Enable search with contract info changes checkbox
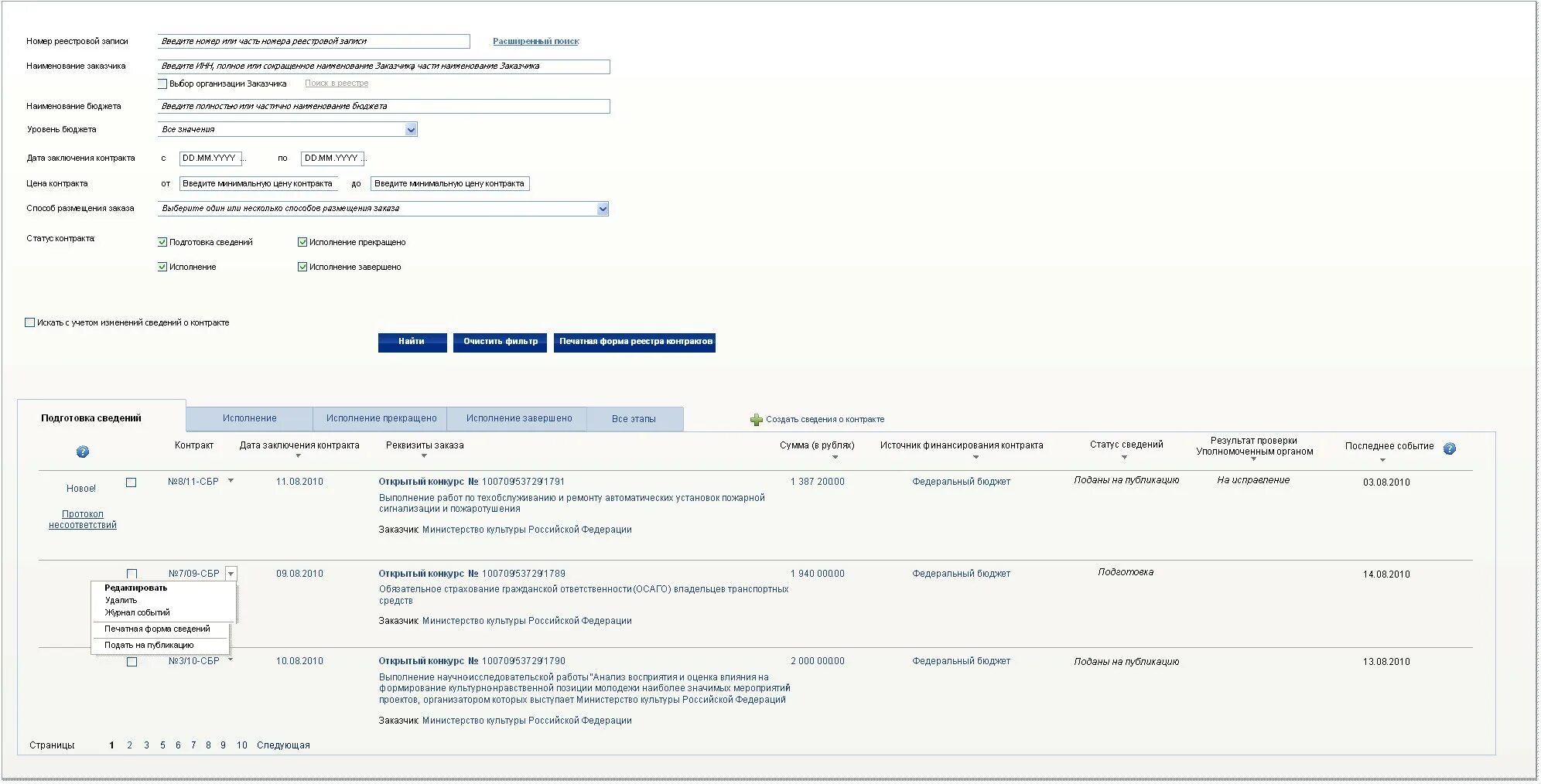The width and height of the screenshot is (1541, 784). [30, 322]
